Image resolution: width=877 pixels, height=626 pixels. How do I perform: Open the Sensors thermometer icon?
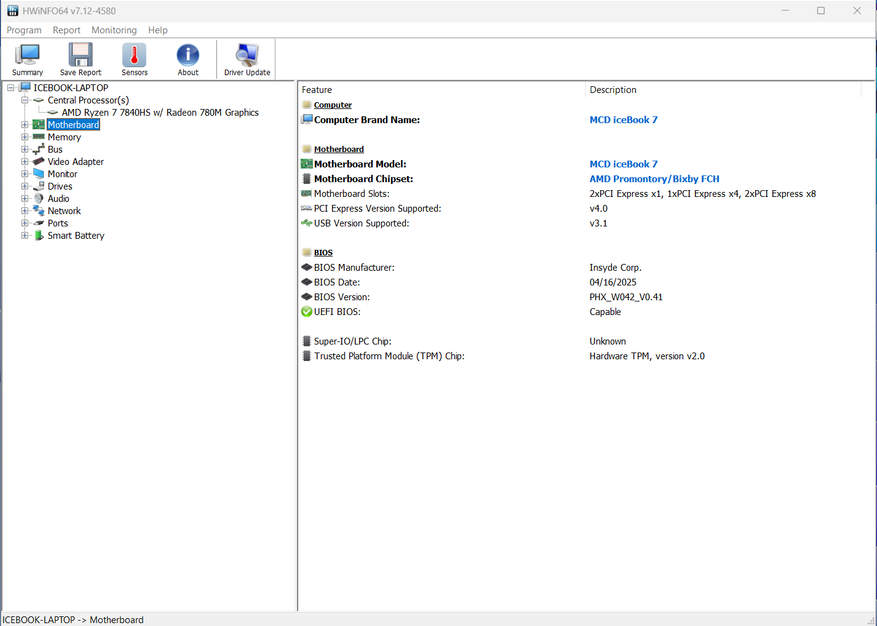(x=134, y=59)
